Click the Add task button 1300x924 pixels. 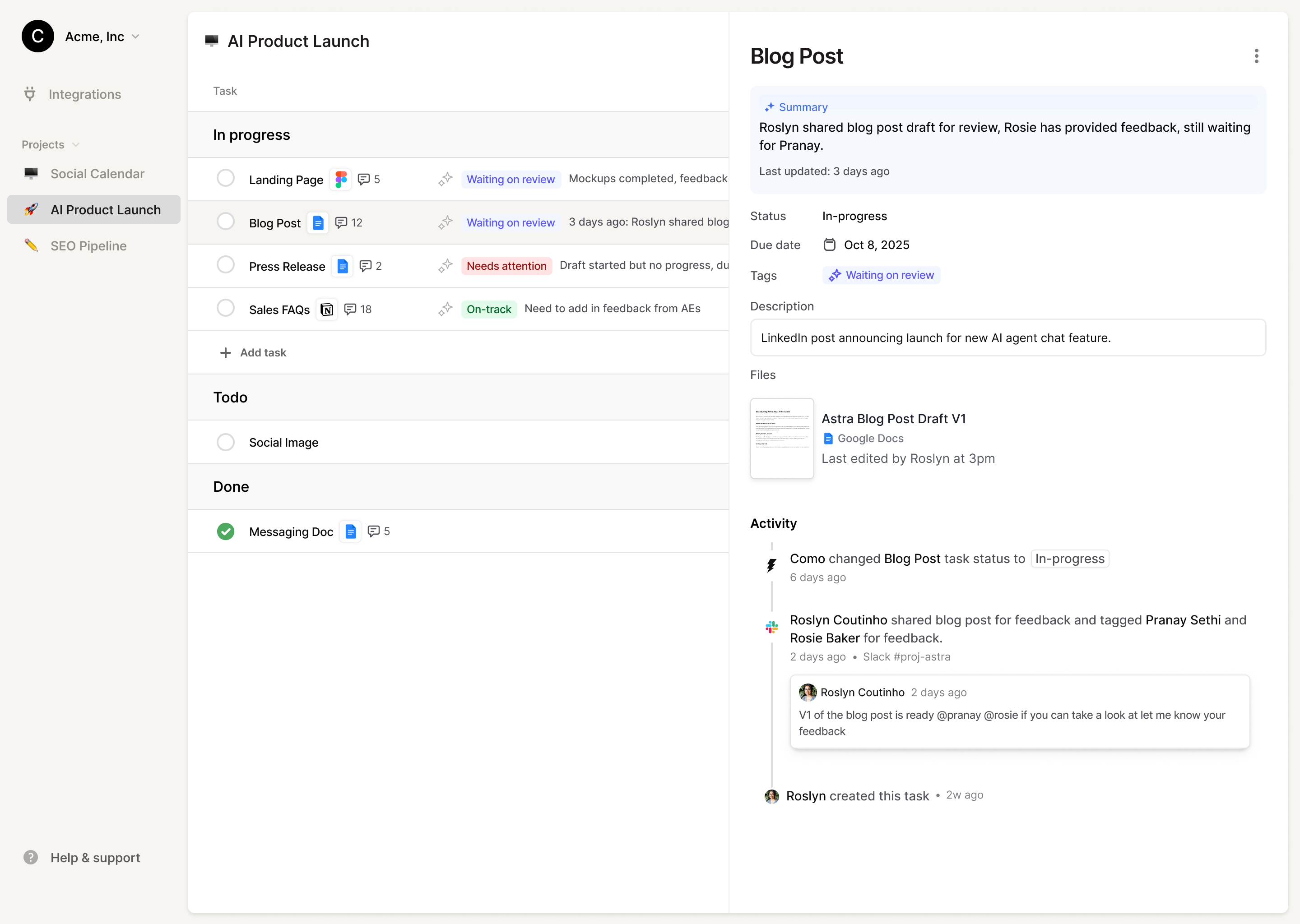(253, 353)
